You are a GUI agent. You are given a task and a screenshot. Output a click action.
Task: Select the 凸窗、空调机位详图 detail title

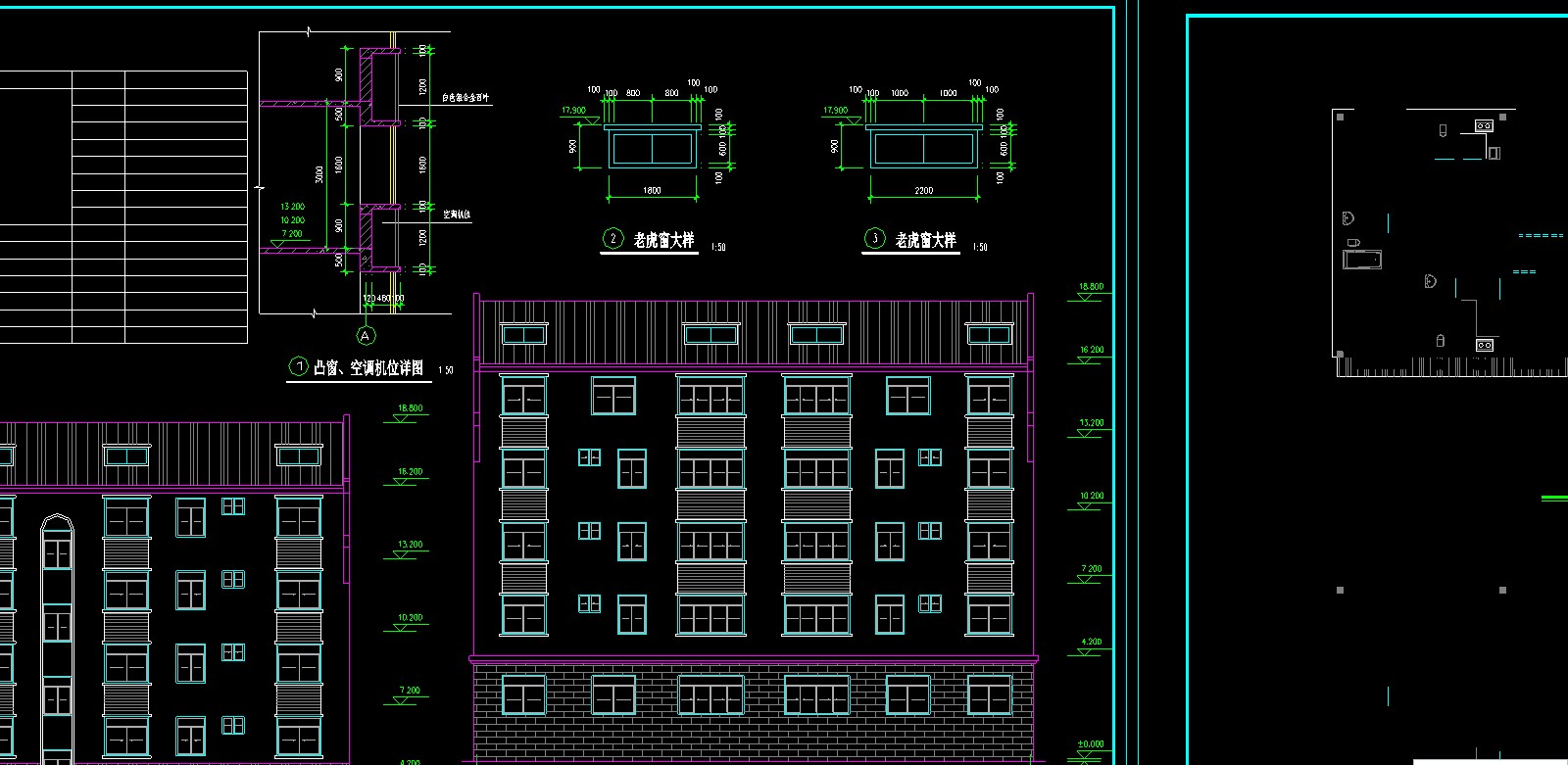[x=368, y=367]
